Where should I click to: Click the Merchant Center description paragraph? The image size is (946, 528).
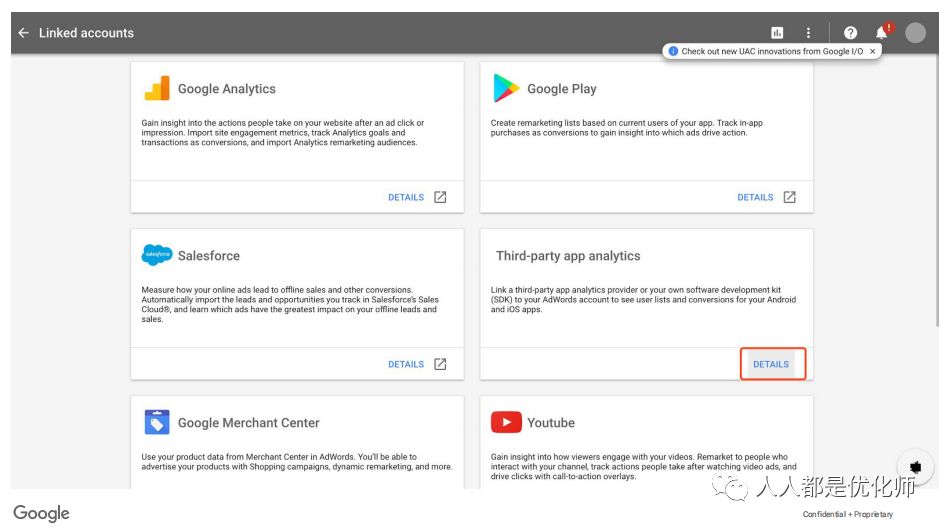click(297, 462)
